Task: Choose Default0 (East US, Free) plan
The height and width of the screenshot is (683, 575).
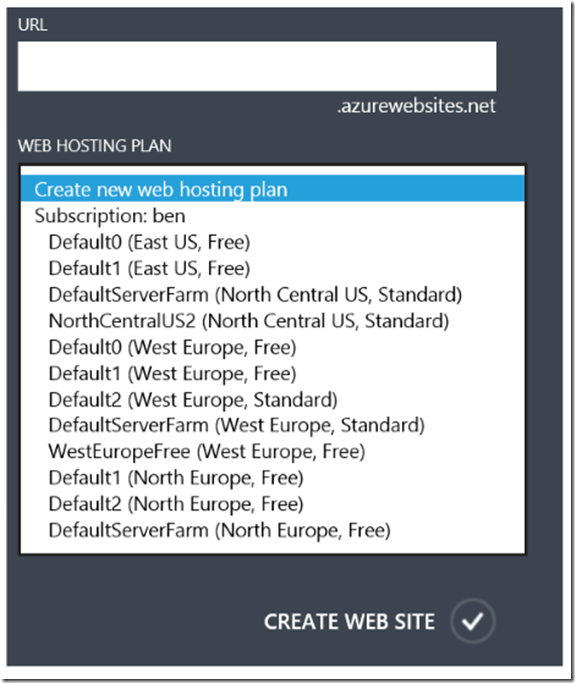Action: click(273, 242)
